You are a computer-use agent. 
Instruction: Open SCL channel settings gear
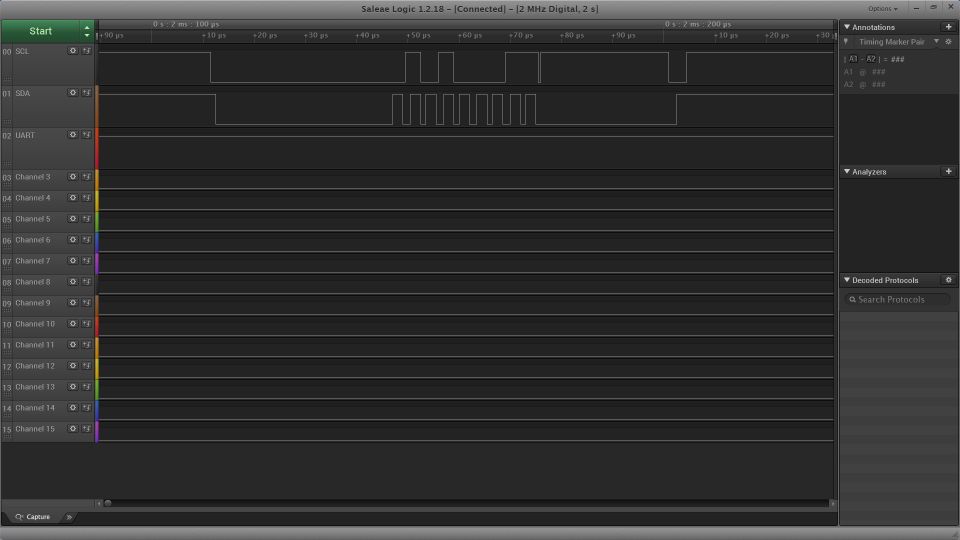click(72, 51)
